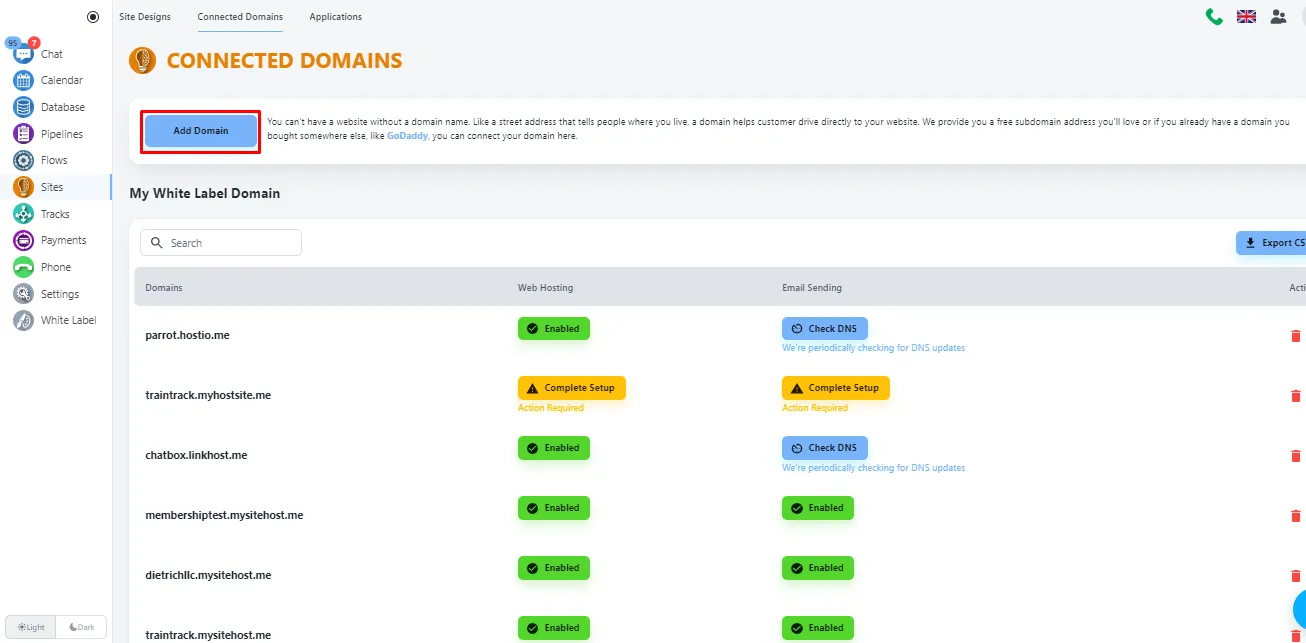Open the Tracks sidebar icon
Screen dimensions: 1306x643
click(x=23, y=214)
